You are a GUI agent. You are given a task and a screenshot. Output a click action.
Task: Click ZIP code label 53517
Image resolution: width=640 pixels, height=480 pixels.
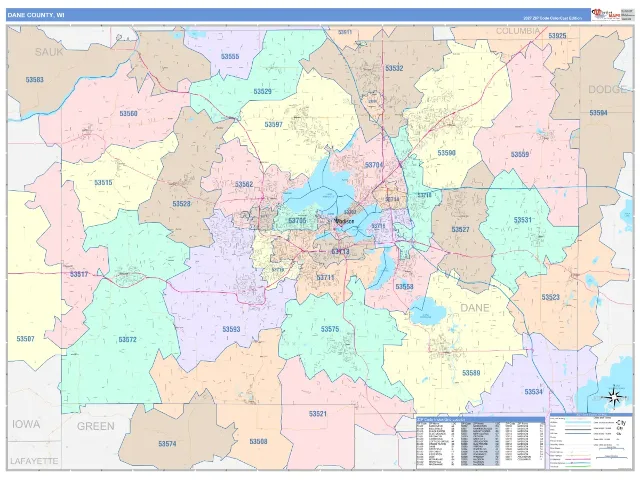(x=79, y=274)
